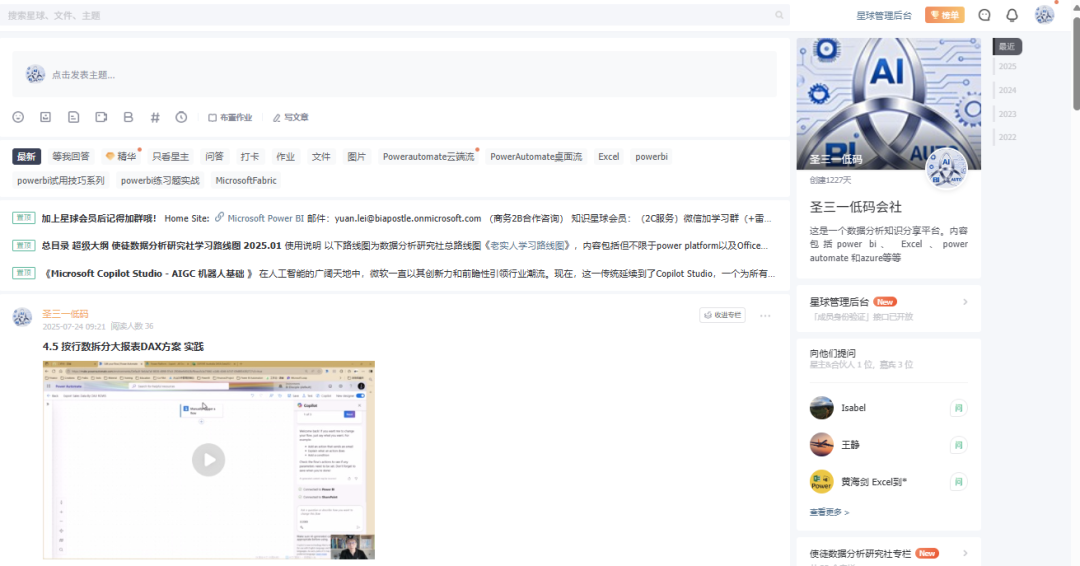Ask 黄海剑 Excel到 a question icon
Screen dimensions: 1080x566
pos(958,482)
